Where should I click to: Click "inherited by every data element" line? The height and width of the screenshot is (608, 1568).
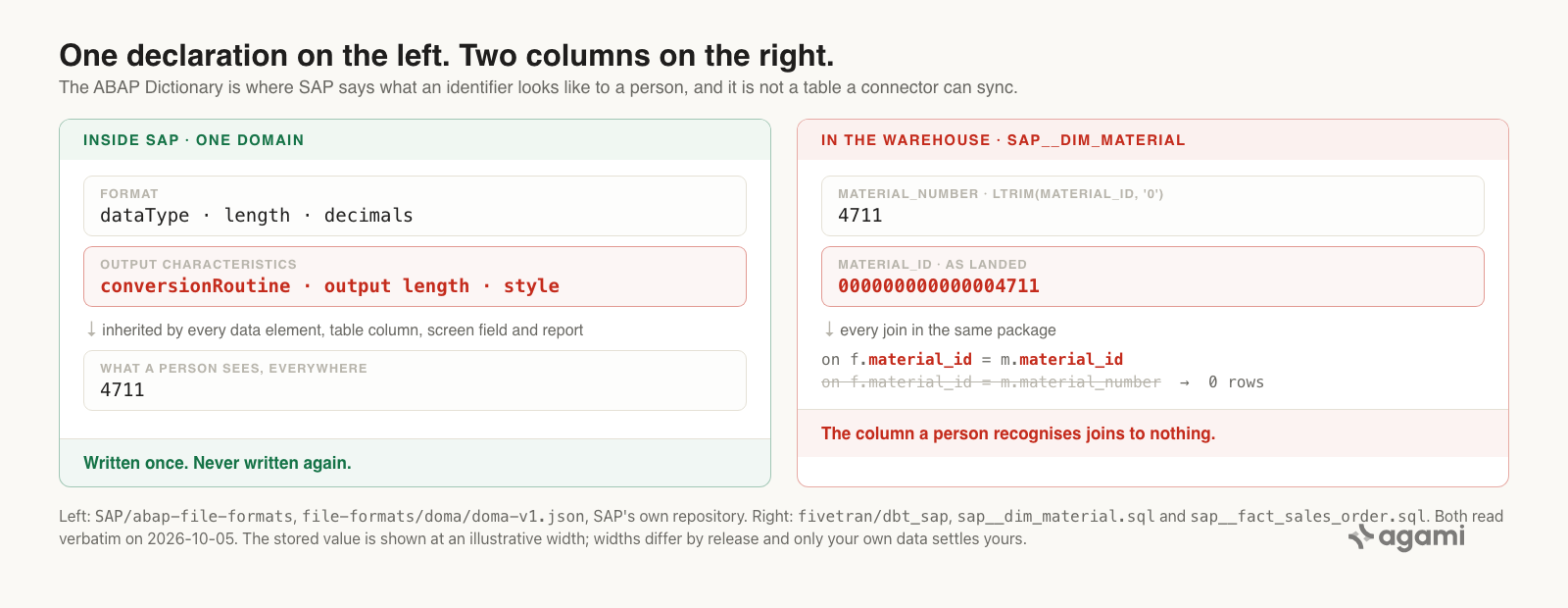pos(342,330)
